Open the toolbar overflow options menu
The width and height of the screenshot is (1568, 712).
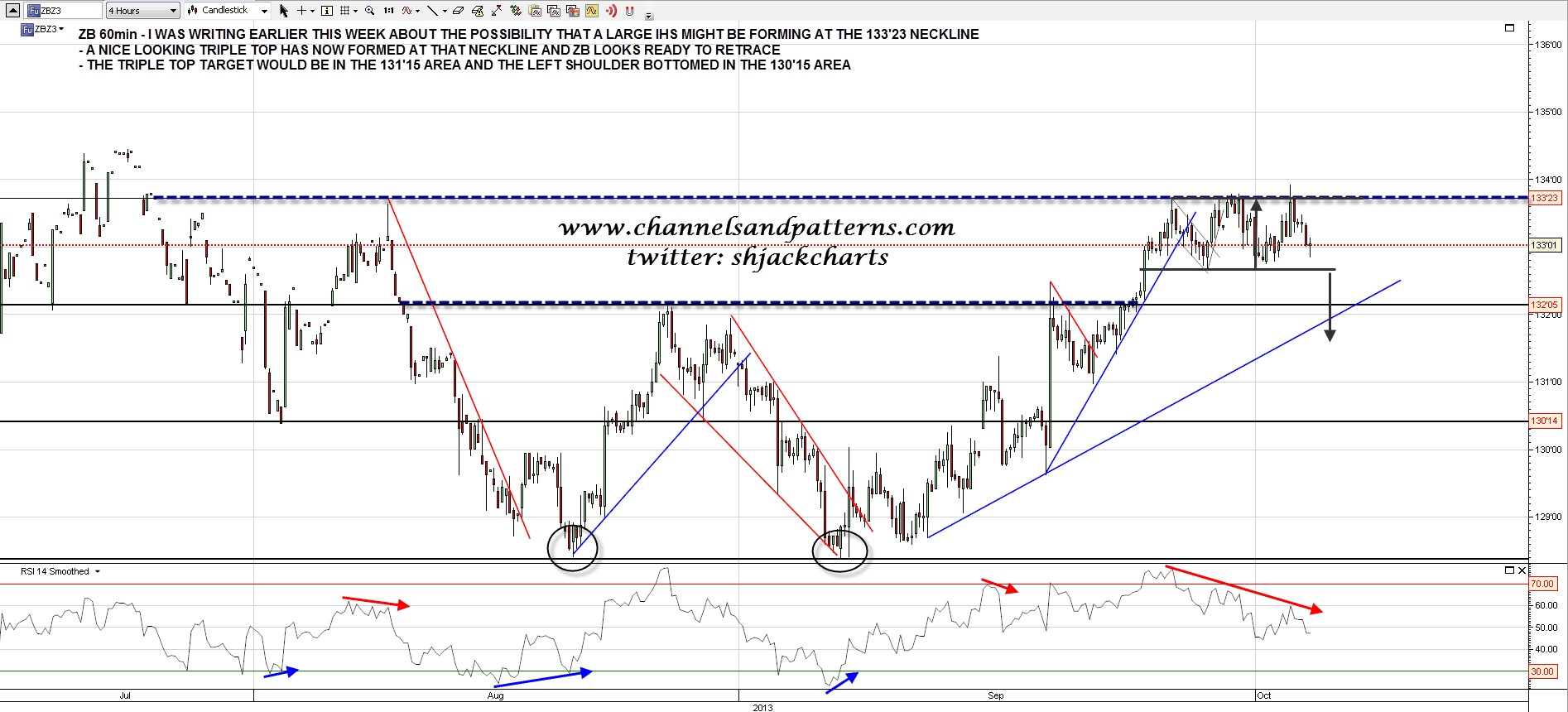coord(649,15)
